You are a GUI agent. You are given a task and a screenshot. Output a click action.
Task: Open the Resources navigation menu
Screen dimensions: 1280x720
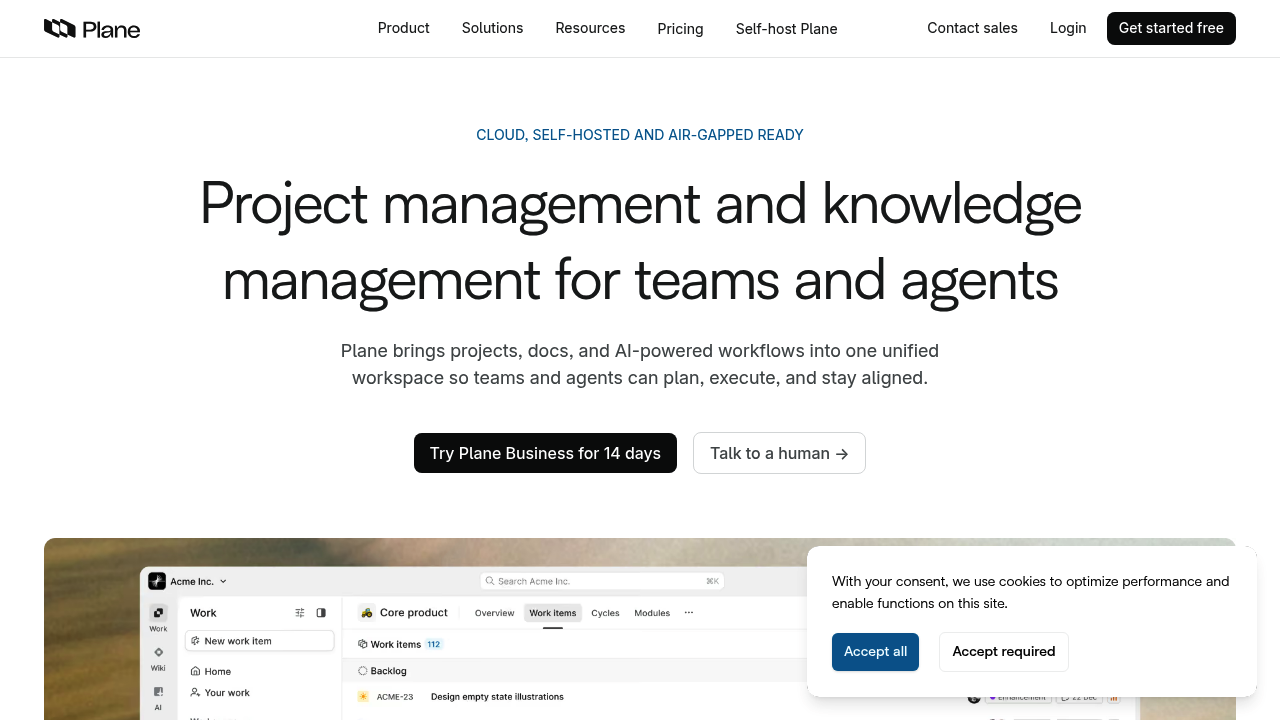pos(590,28)
